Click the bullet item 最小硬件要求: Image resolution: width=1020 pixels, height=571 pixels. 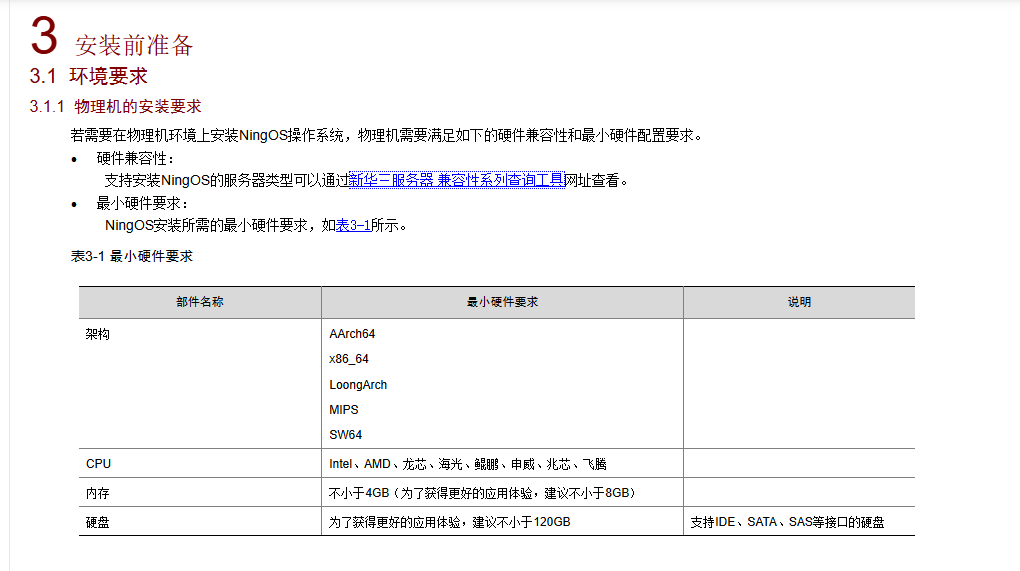click(x=142, y=204)
